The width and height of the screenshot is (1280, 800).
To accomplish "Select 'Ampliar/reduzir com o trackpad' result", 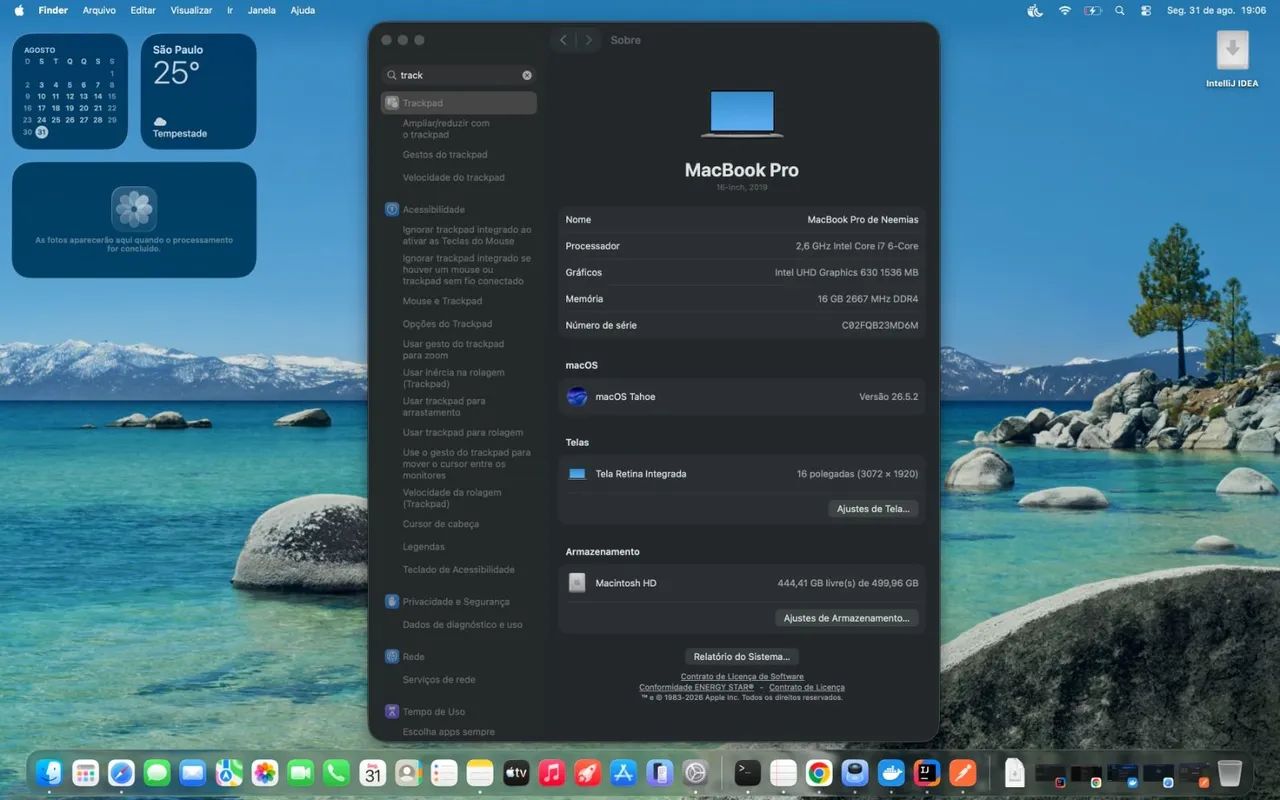I will [446, 129].
